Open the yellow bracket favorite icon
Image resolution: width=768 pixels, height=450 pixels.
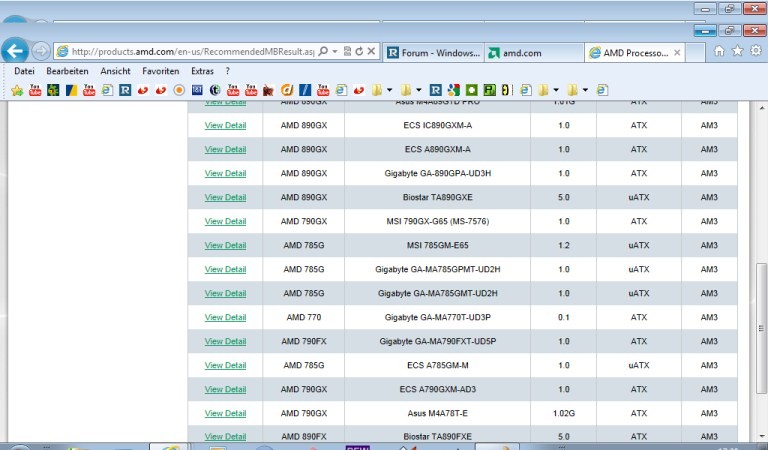coord(506,90)
